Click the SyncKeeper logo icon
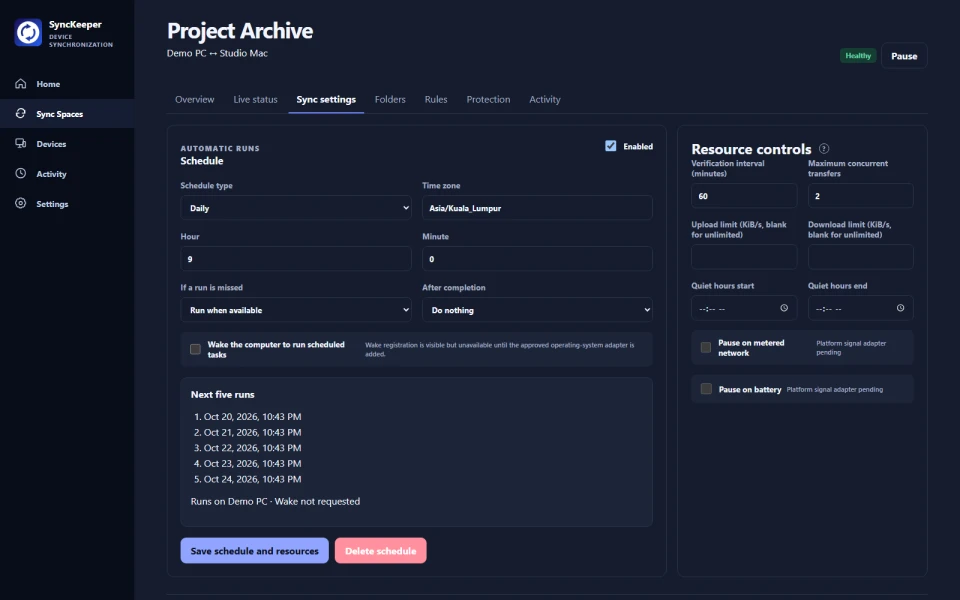 click(28, 32)
